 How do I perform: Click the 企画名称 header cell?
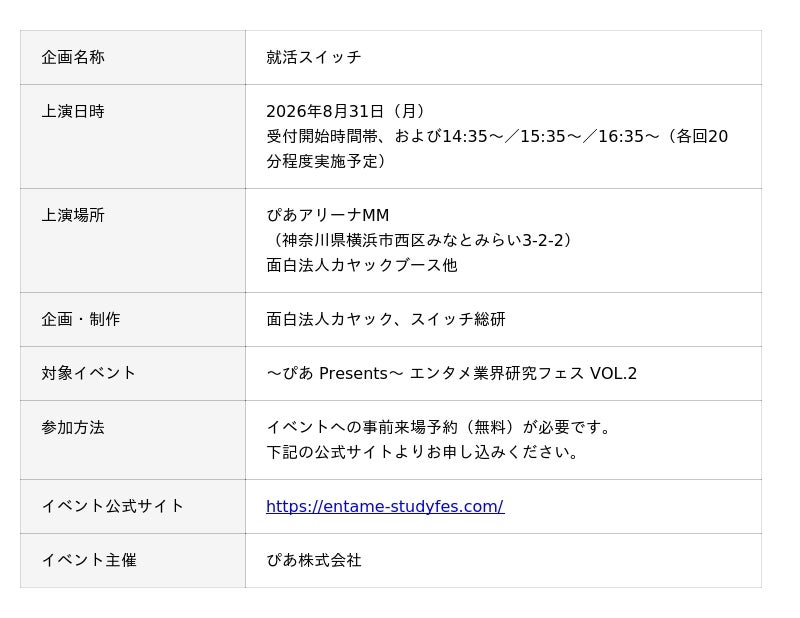coord(133,57)
